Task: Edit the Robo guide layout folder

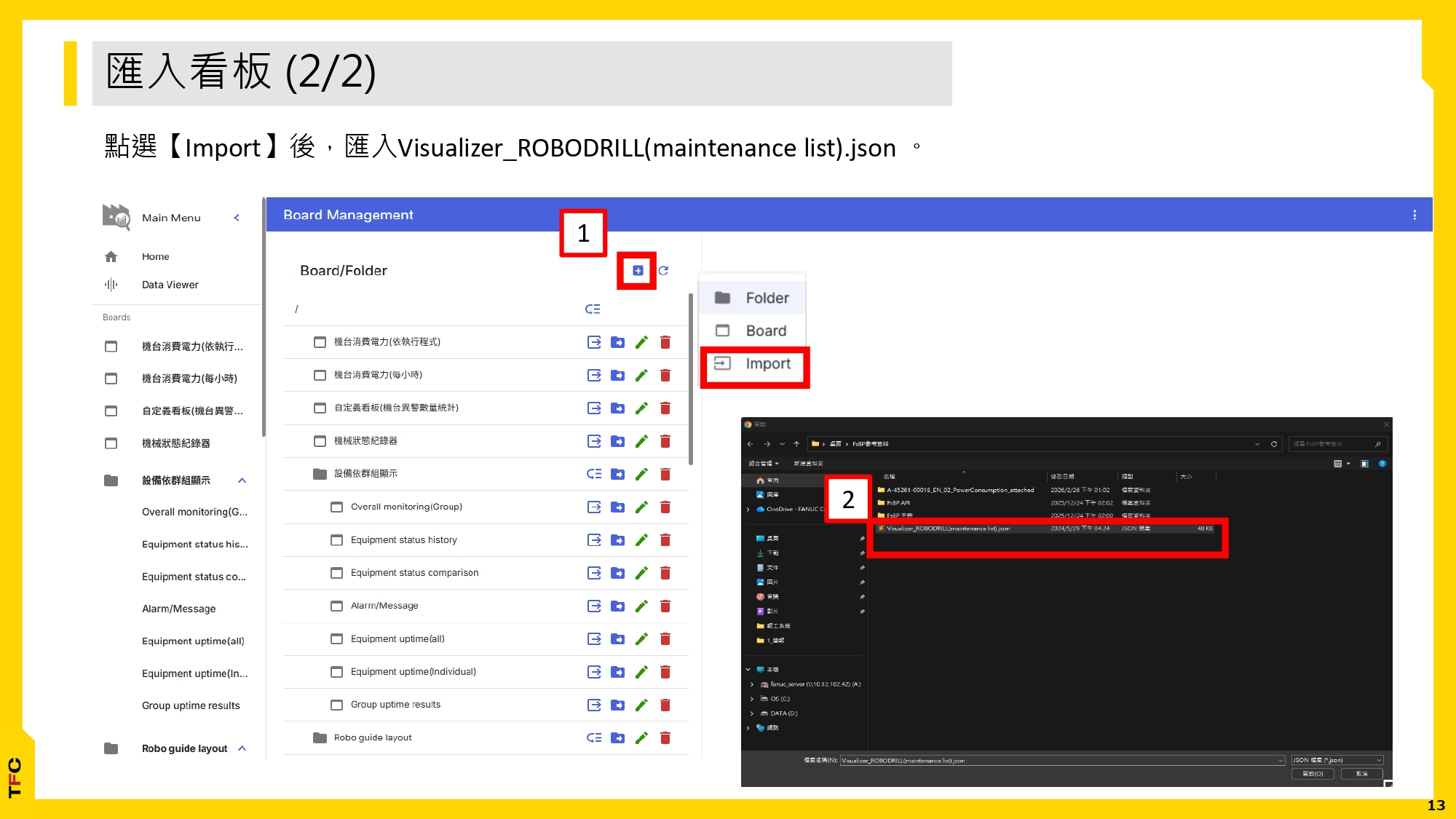Action: (x=641, y=737)
